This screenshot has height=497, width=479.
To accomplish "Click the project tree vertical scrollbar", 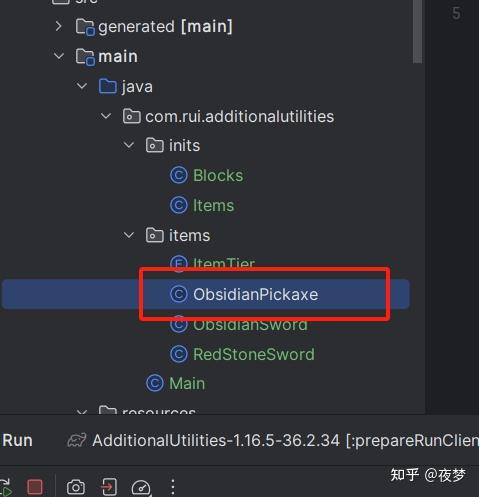I will tap(417, 32).
